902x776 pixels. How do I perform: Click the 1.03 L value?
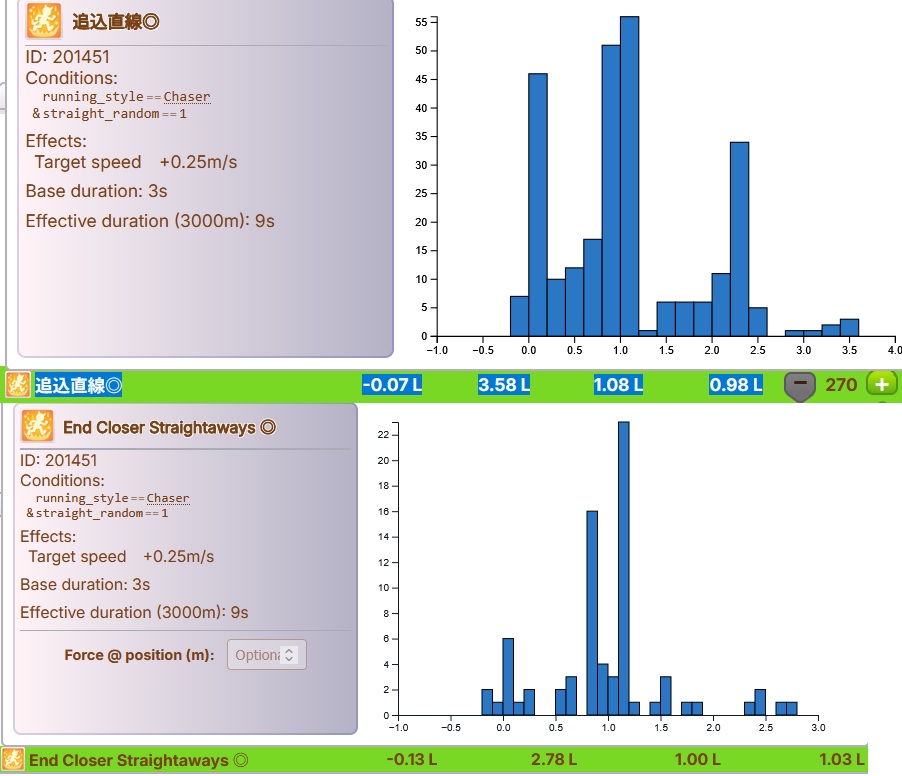842,759
